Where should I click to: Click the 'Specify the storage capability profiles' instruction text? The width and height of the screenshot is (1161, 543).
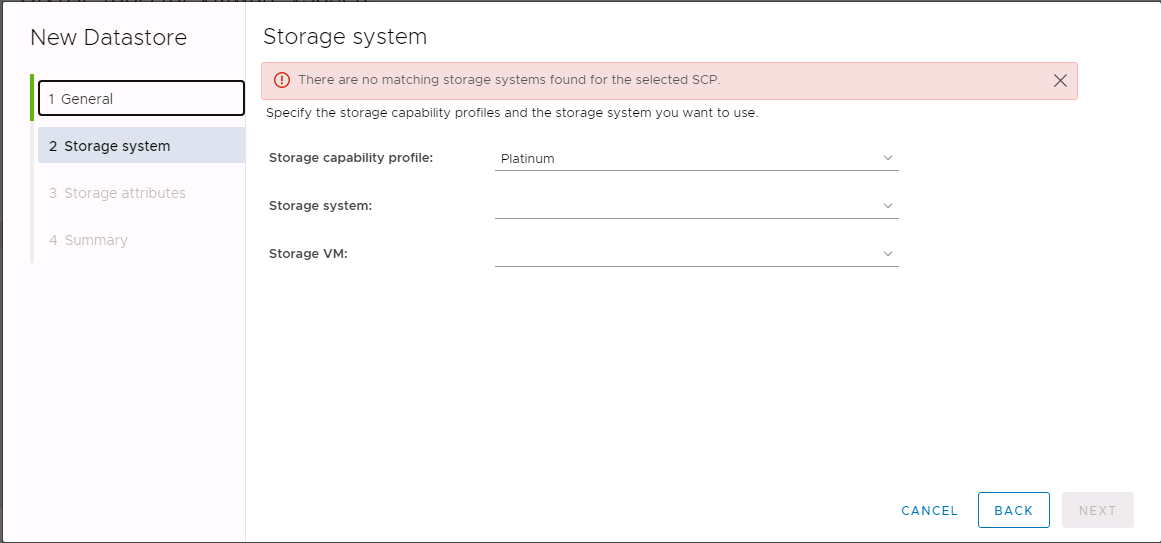click(512, 113)
